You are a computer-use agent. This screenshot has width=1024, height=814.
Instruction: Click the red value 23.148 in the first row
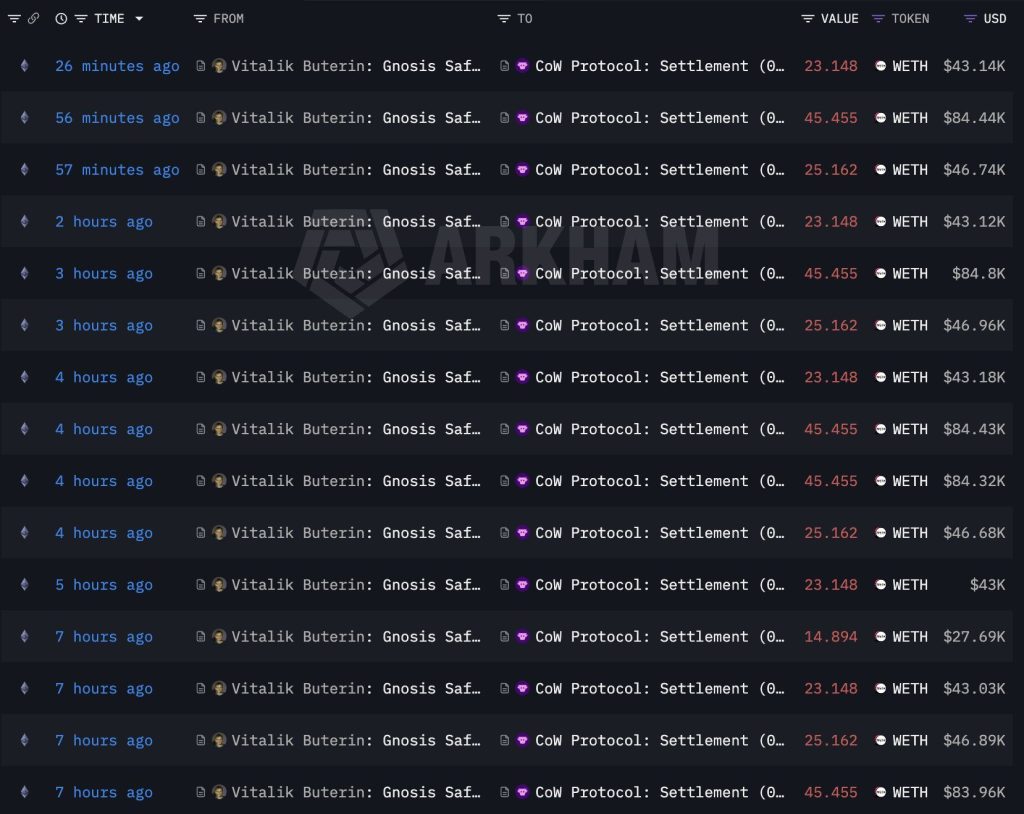coord(831,66)
